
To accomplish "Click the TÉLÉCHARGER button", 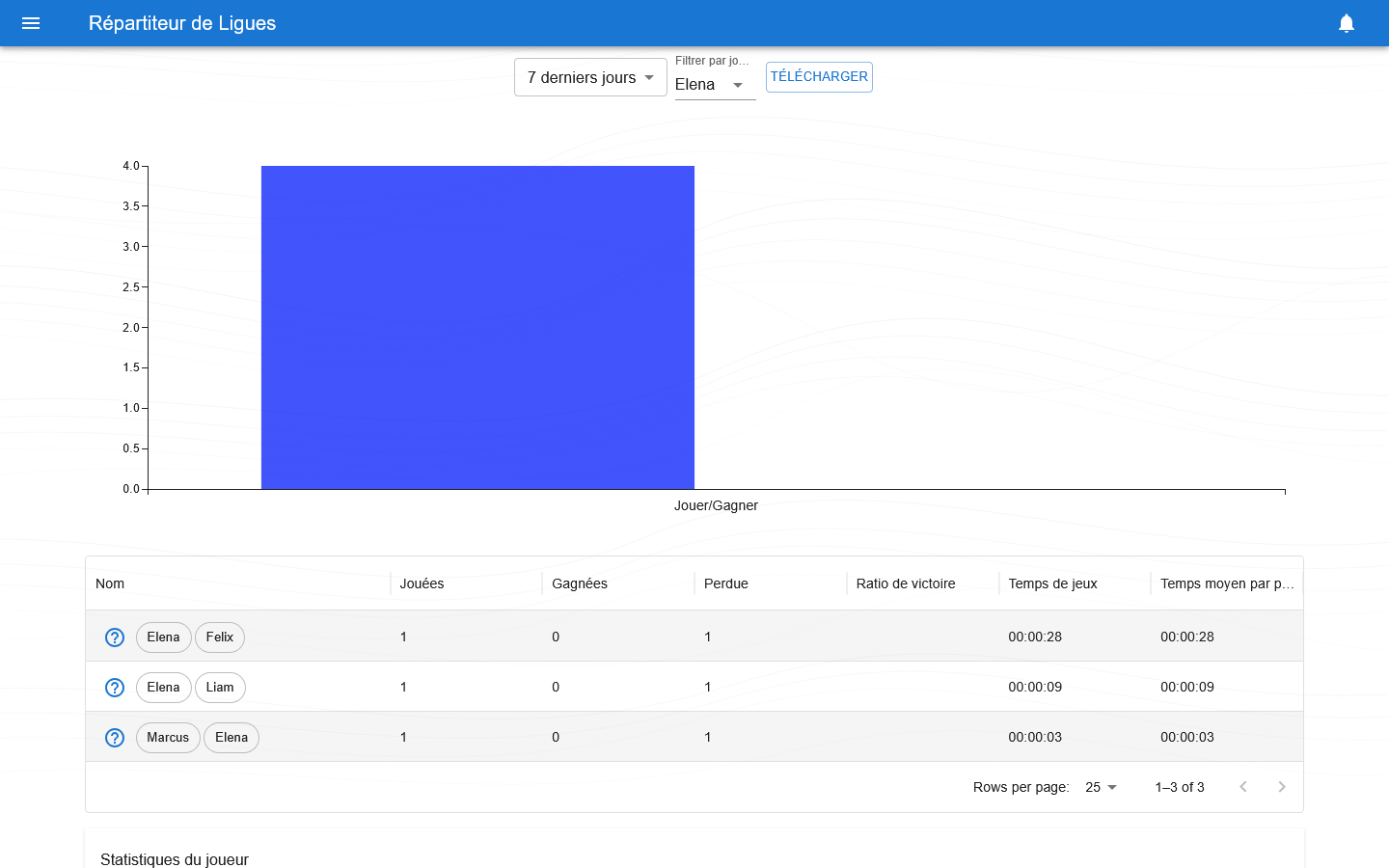I will (819, 77).
